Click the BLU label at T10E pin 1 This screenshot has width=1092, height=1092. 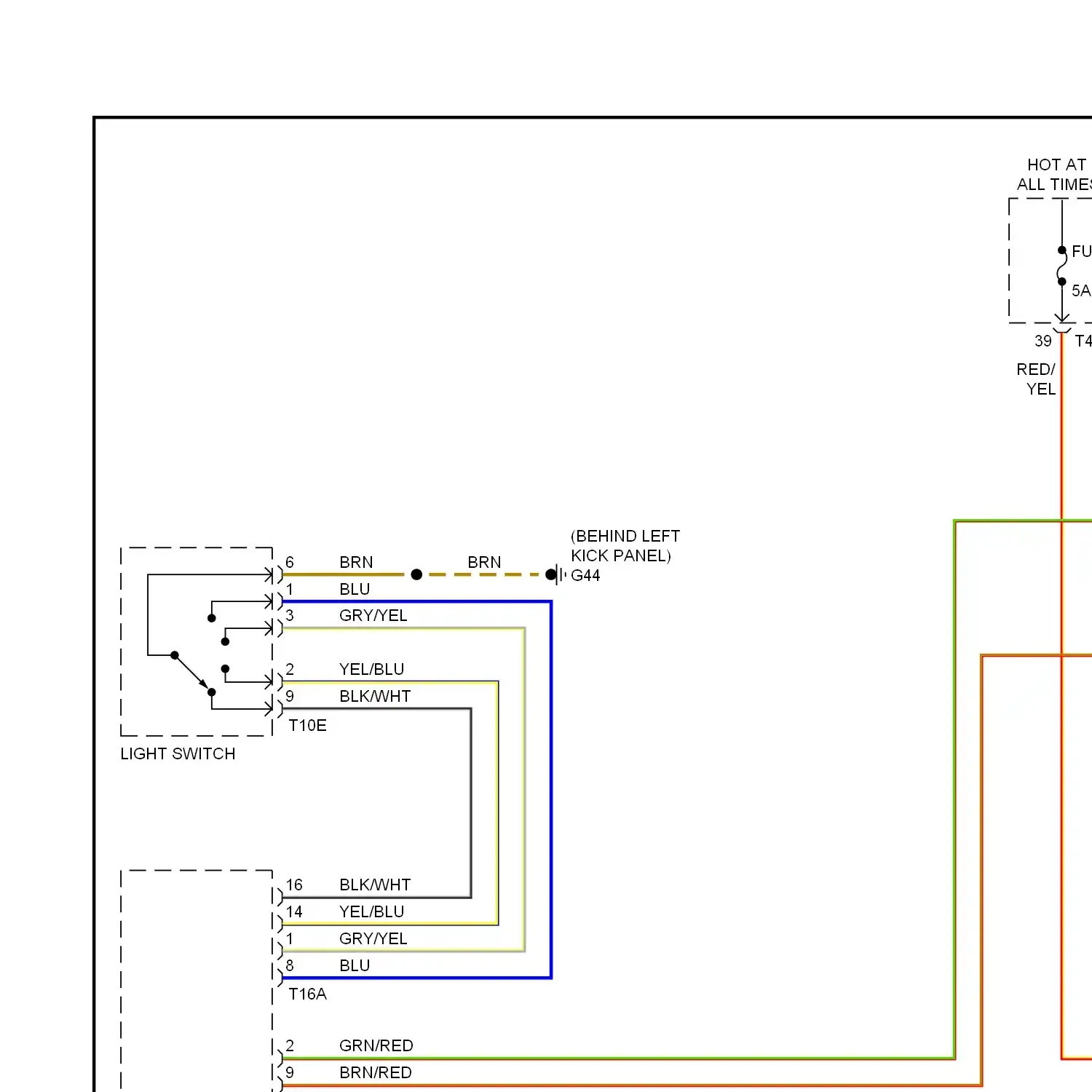[x=355, y=589]
